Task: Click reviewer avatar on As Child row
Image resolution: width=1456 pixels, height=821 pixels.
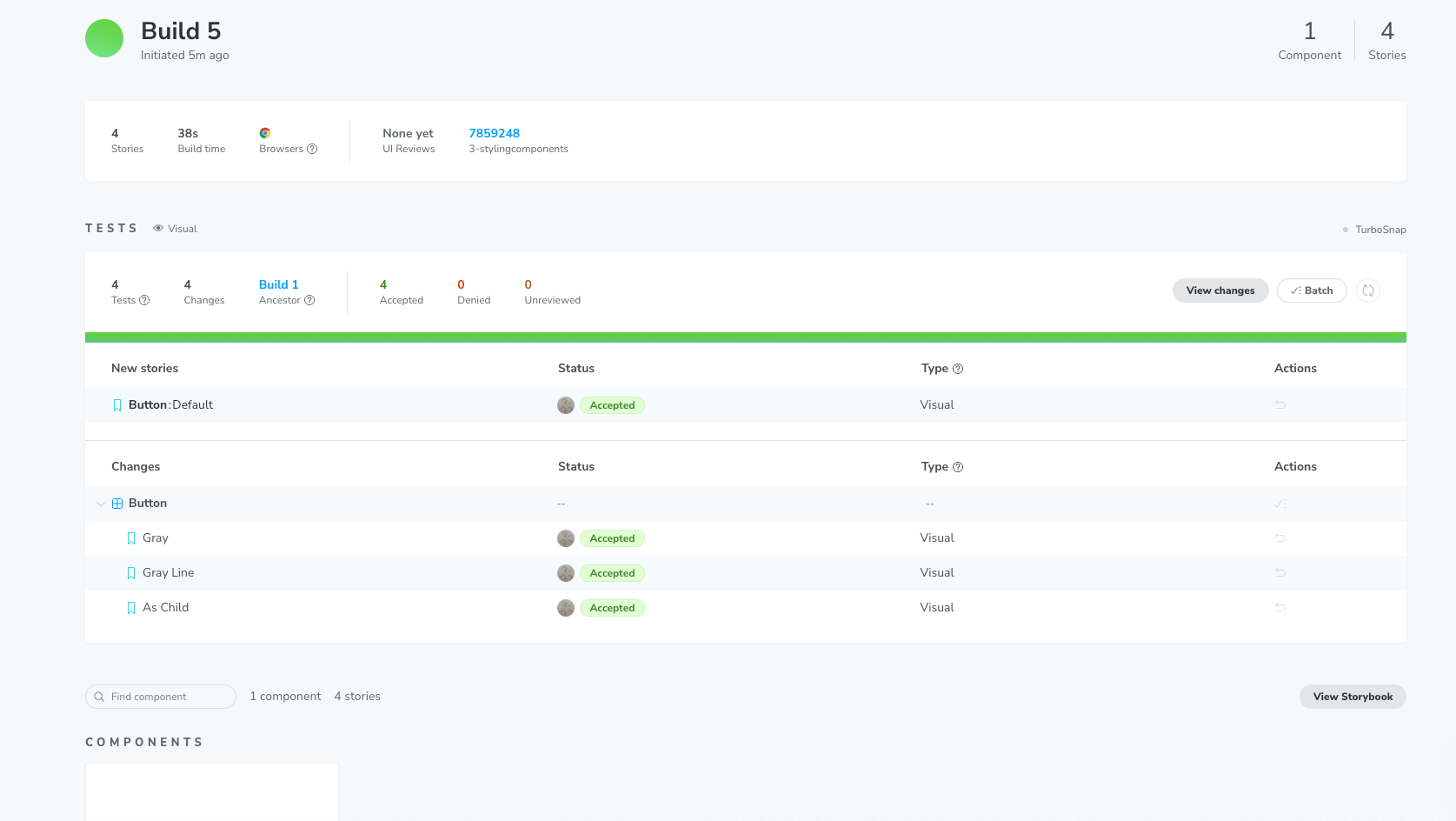Action: point(566,608)
